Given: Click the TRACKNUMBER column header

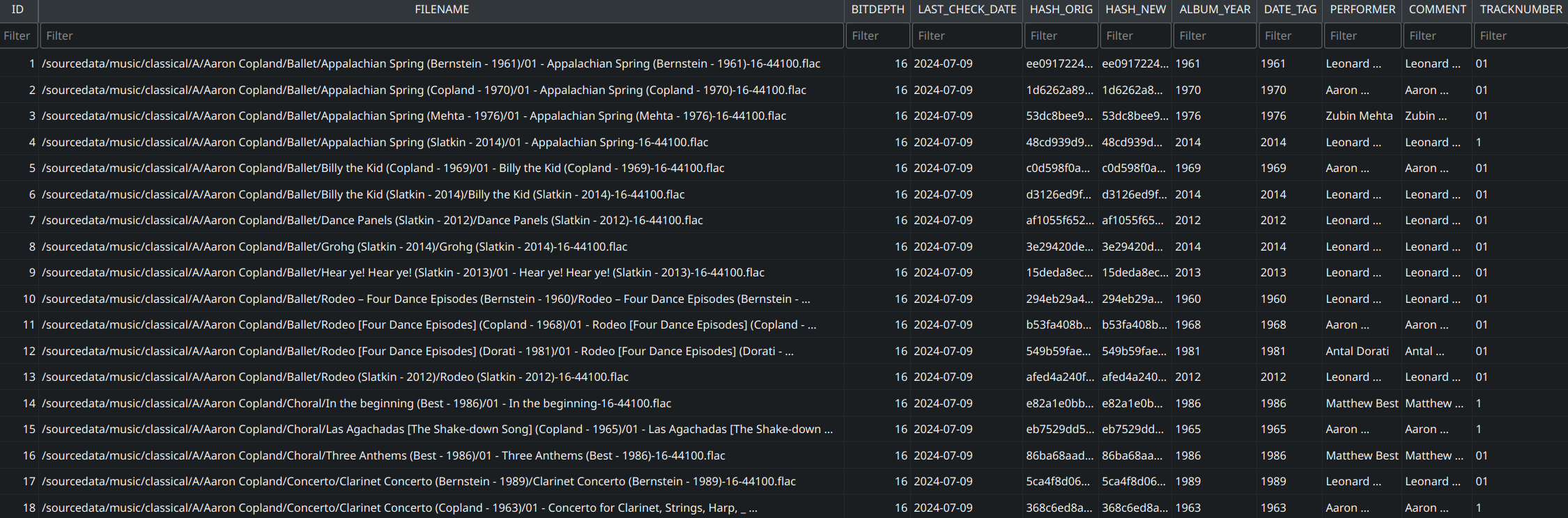Looking at the screenshot, I should coord(1521,10).
